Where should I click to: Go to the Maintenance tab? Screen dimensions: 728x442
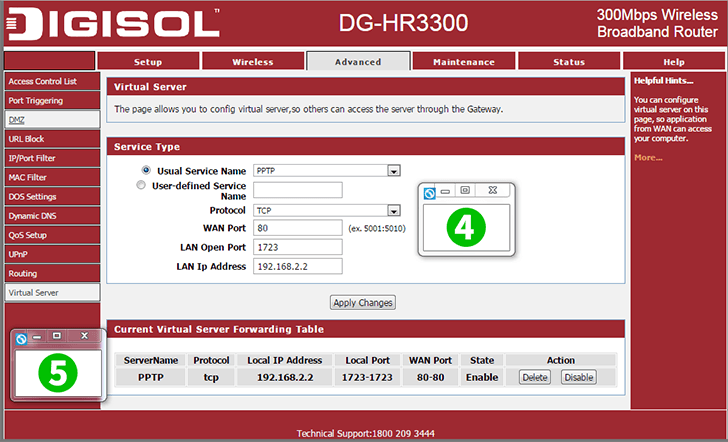click(x=464, y=61)
